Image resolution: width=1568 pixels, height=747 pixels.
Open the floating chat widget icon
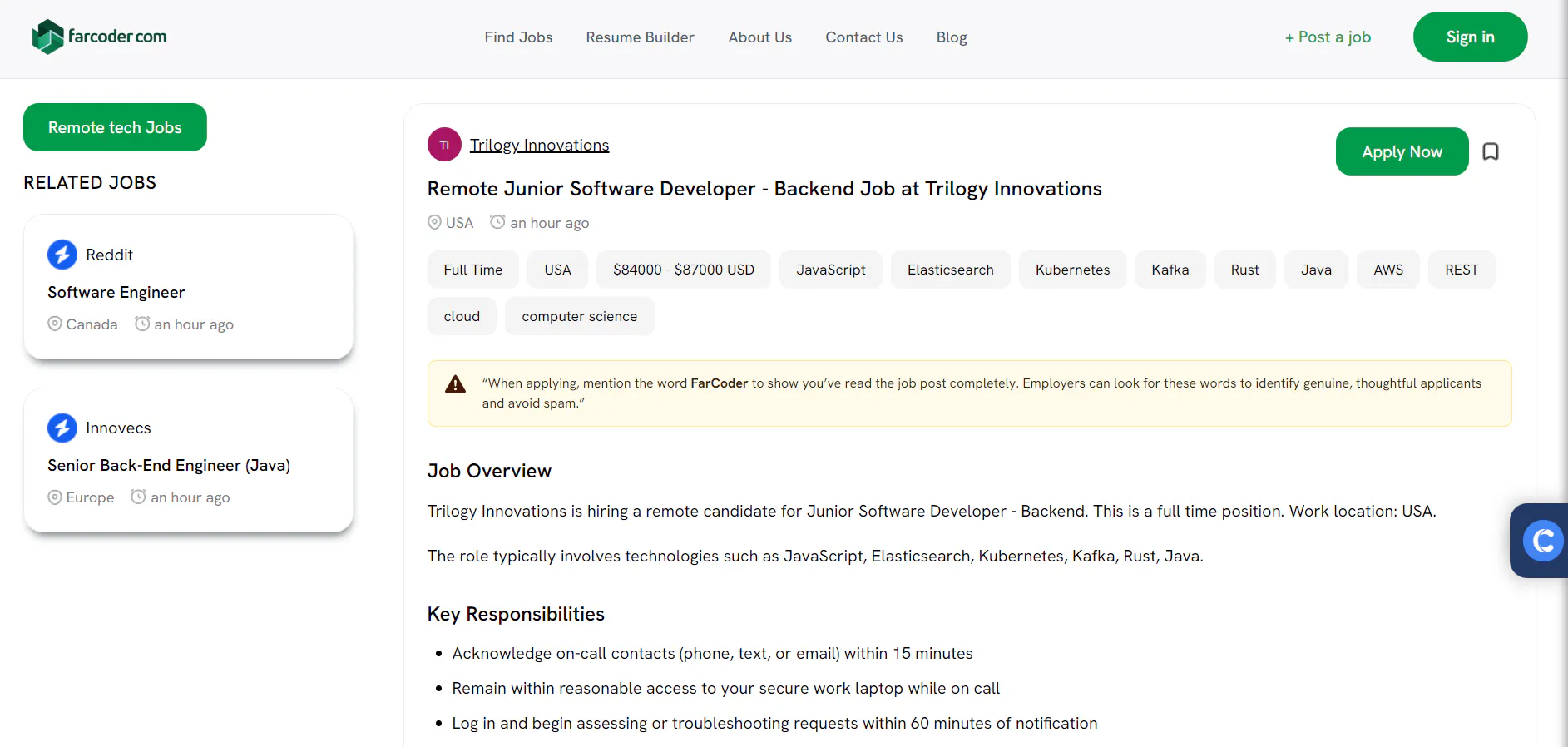click(1543, 541)
